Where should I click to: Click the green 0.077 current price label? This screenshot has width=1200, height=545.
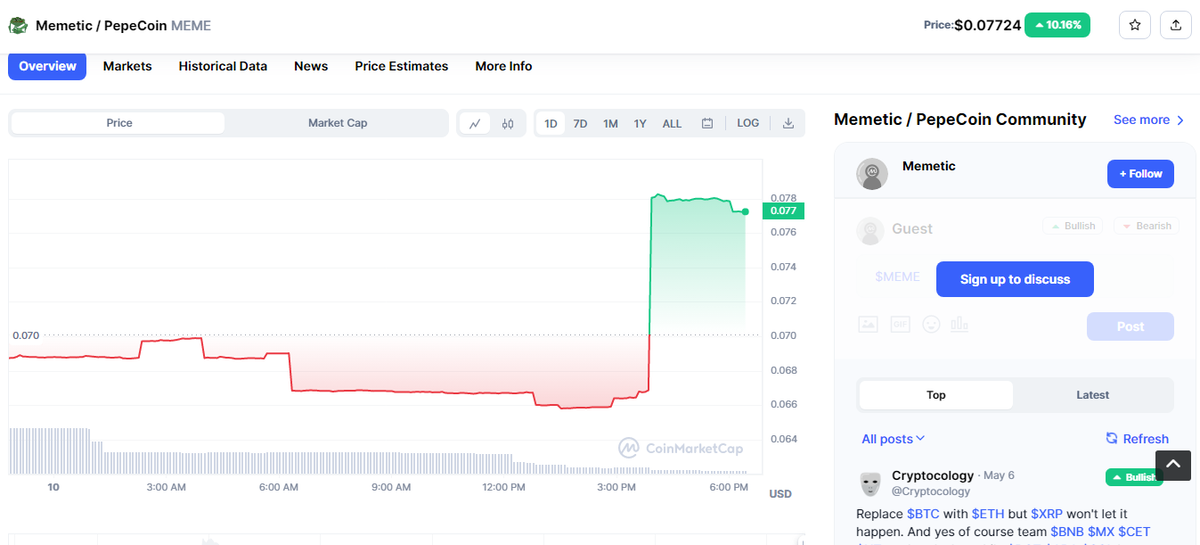point(783,211)
